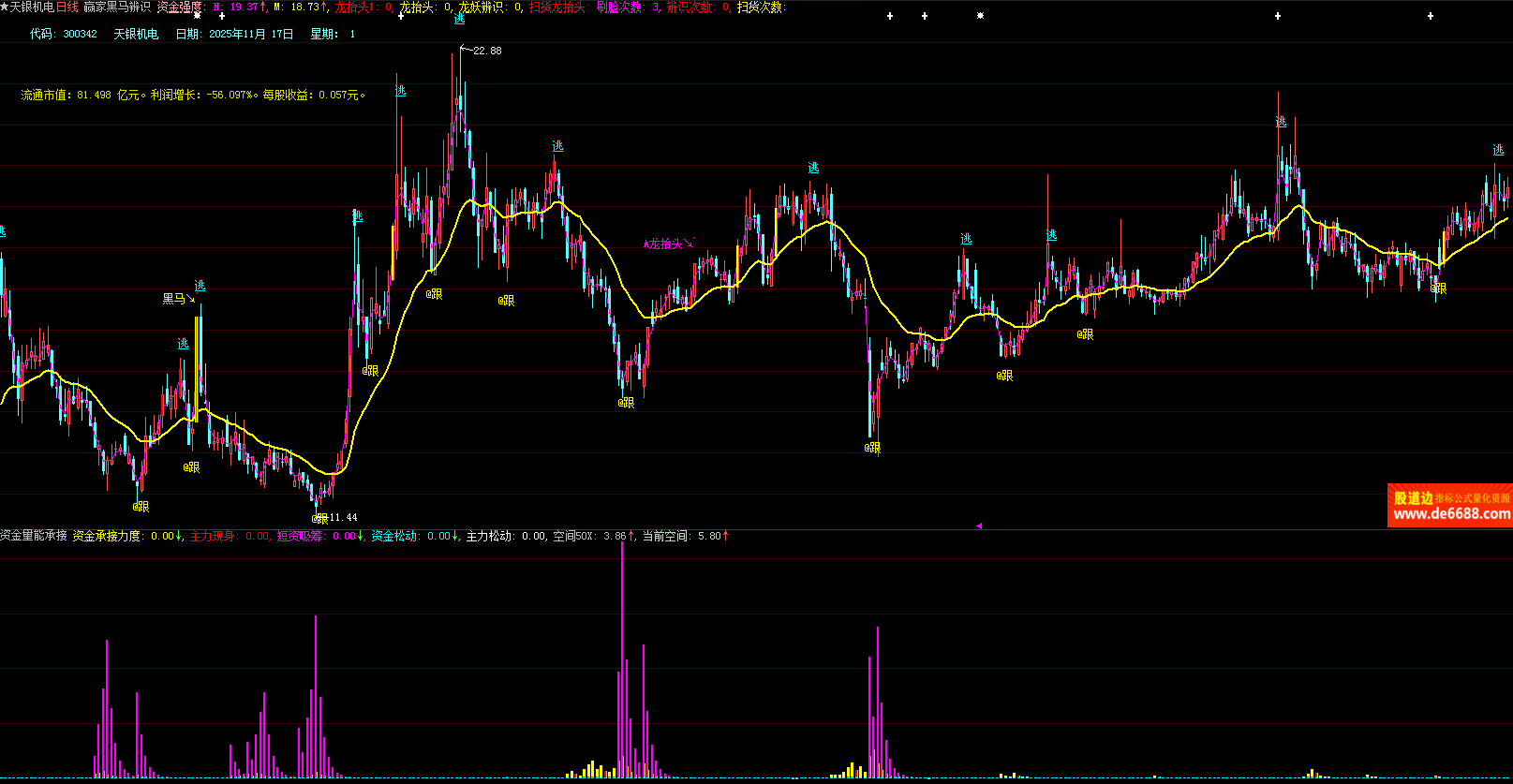This screenshot has height=784, width=1513.
Task: Click the tallest magenta bar in lower panel
Action: [x=622, y=656]
